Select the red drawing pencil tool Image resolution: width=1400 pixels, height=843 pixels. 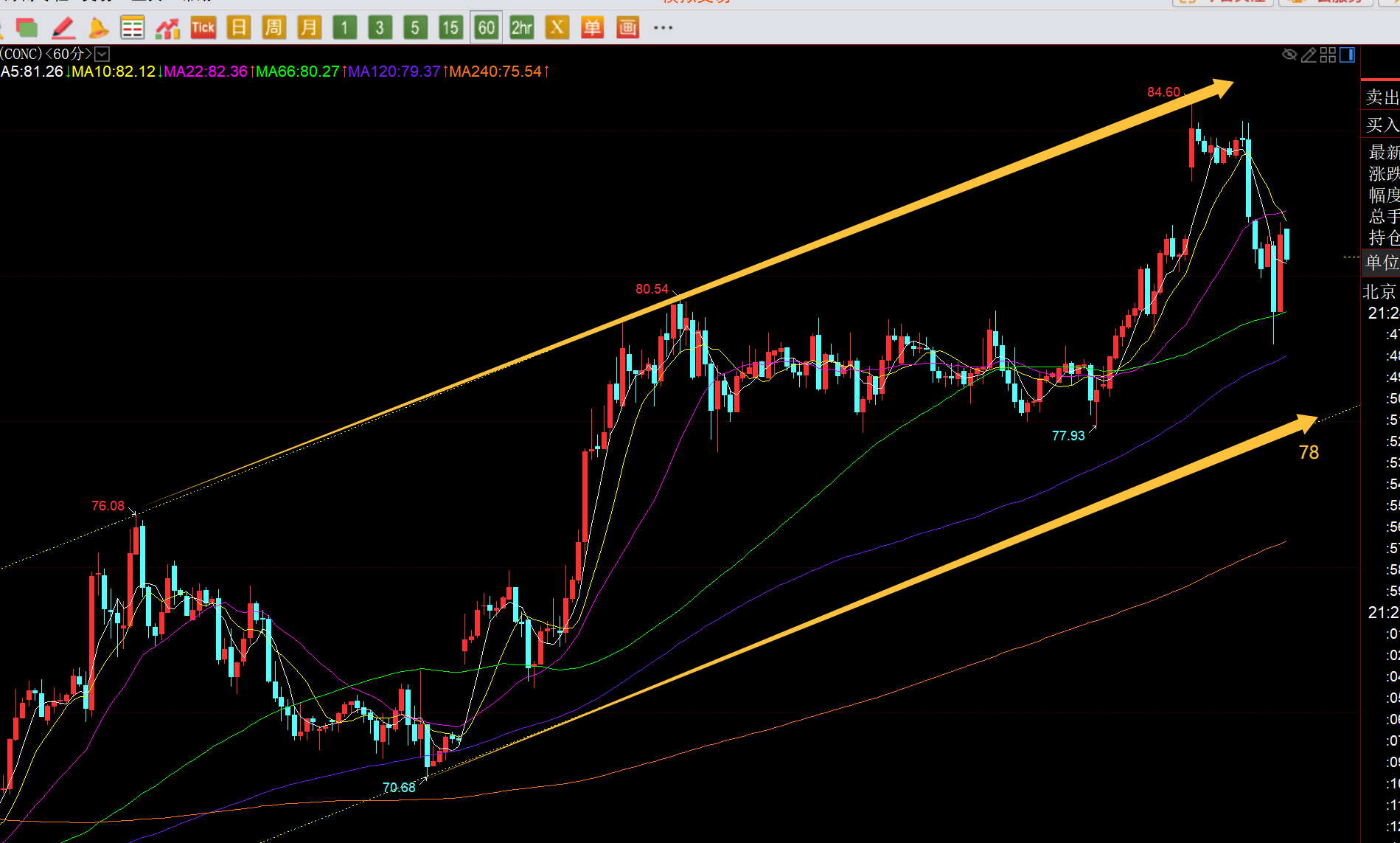point(63,28)
